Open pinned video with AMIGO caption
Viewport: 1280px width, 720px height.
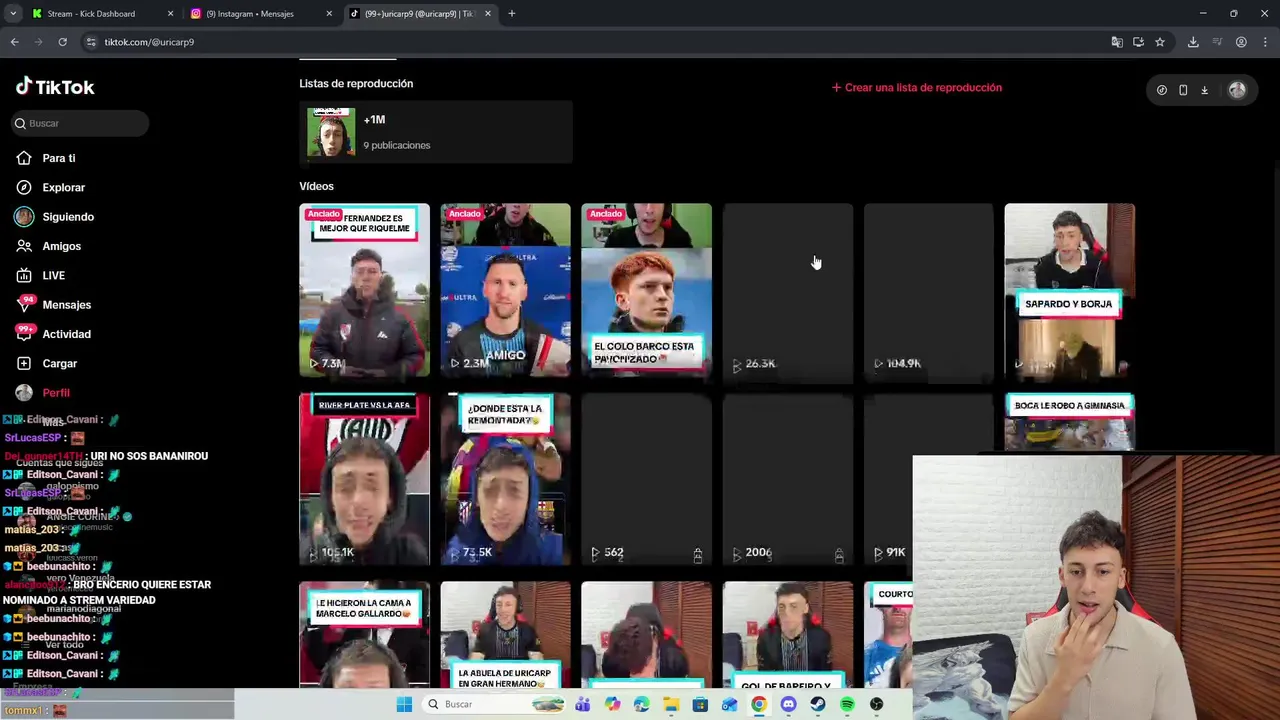coord(505,290)
